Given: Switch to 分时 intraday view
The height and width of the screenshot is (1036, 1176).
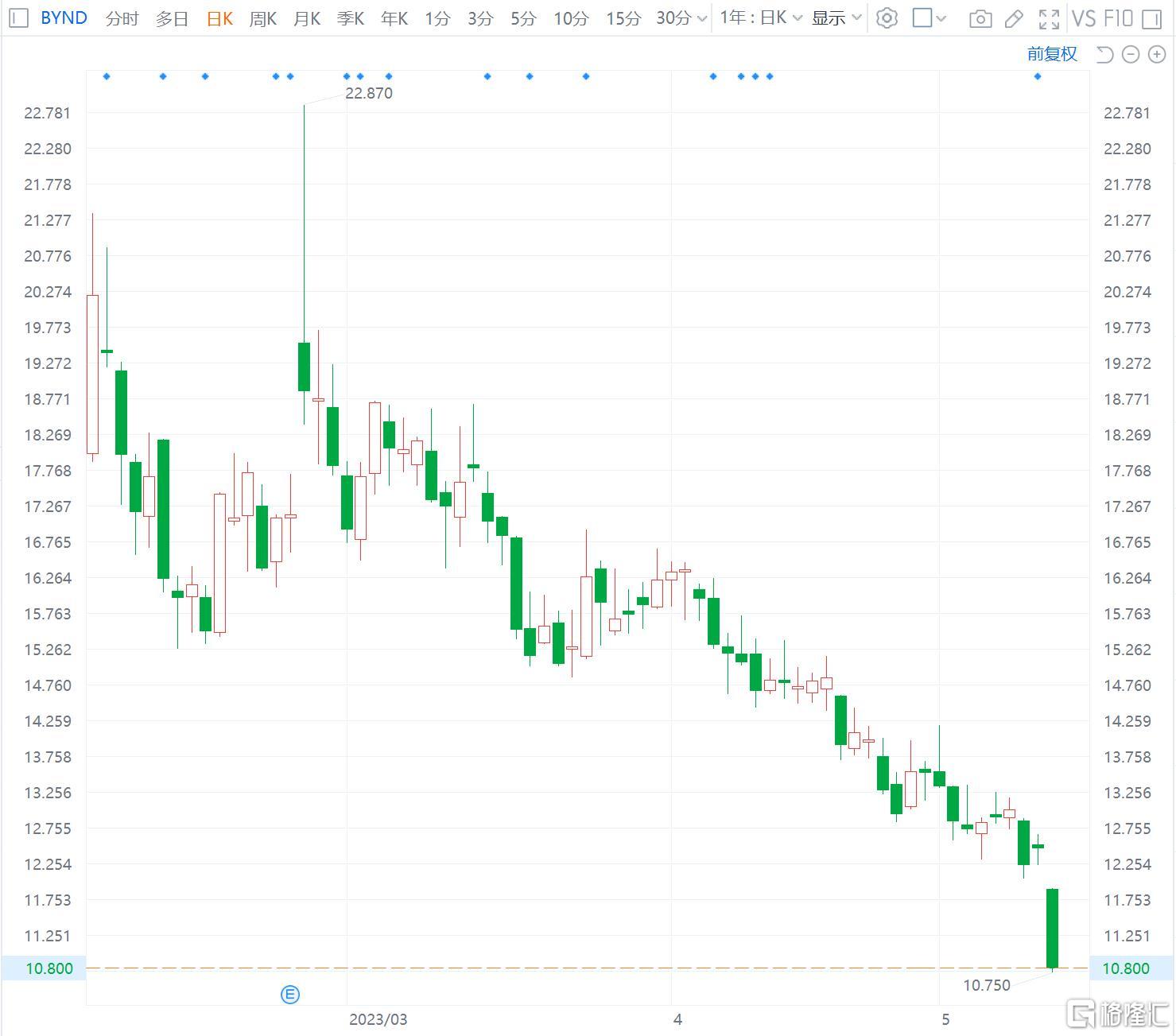Looking at the screenshot, I should point(122,17).
